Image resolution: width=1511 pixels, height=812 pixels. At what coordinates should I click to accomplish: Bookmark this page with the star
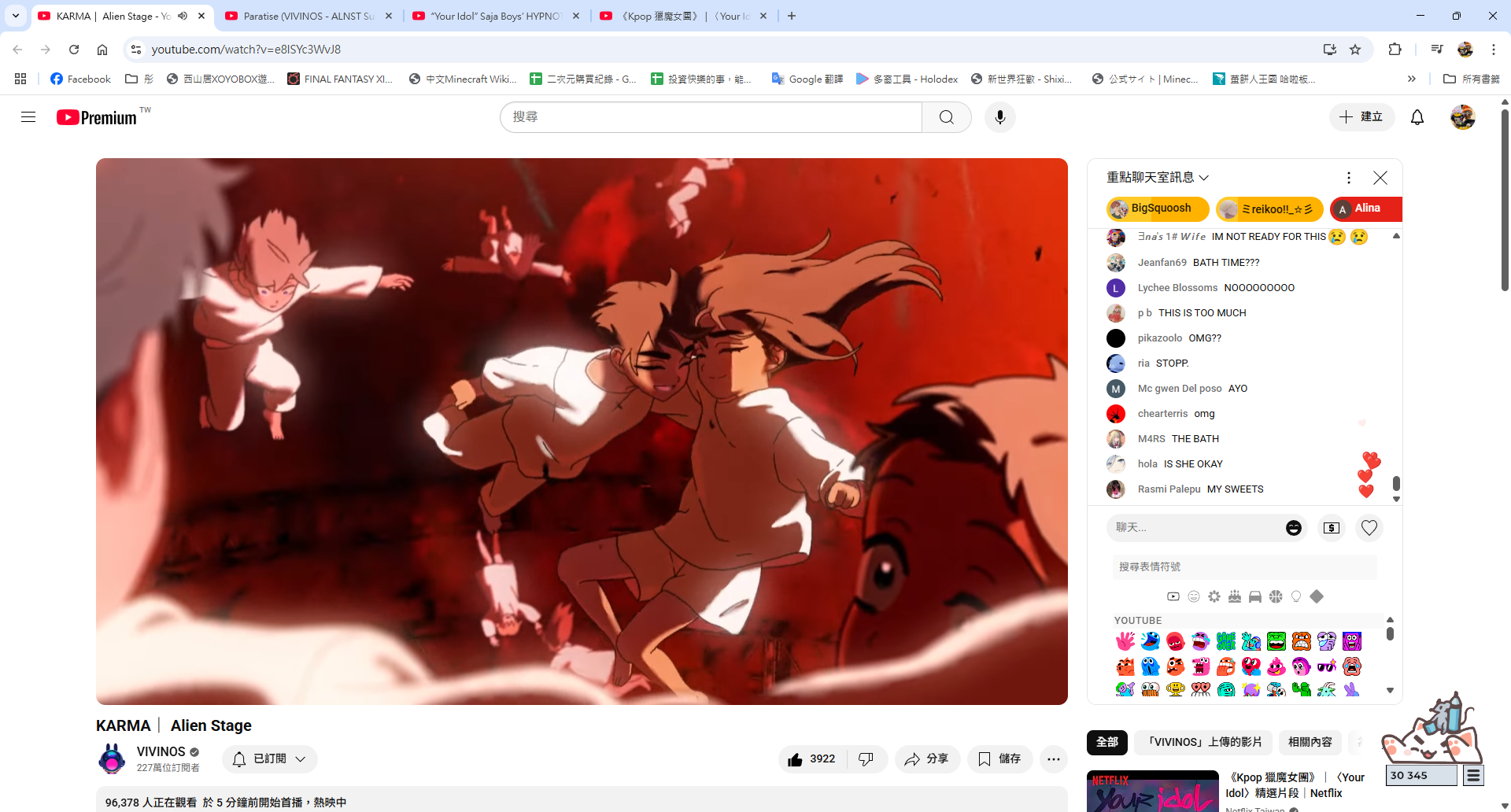pos(1355,50)
